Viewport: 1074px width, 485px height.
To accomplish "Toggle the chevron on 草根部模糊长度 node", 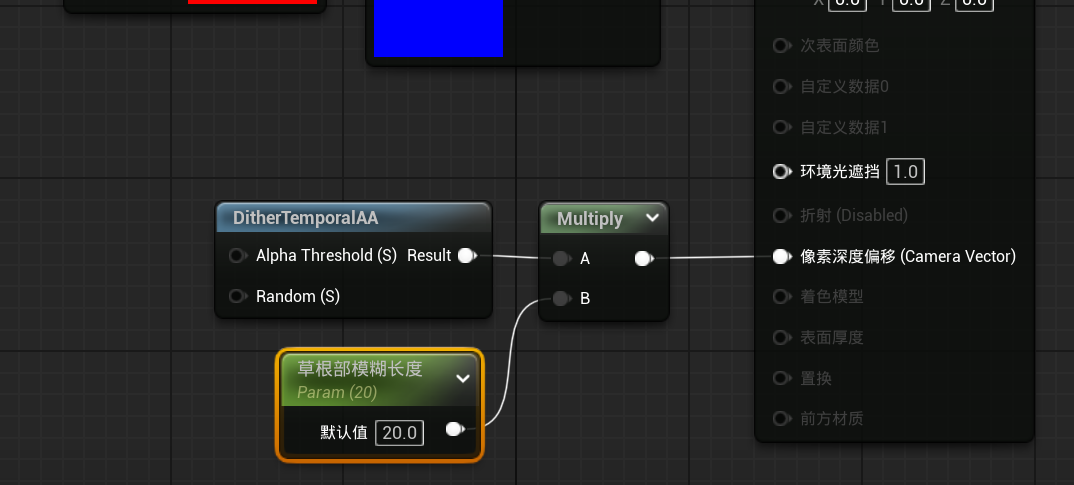I will tap(463, 378).
